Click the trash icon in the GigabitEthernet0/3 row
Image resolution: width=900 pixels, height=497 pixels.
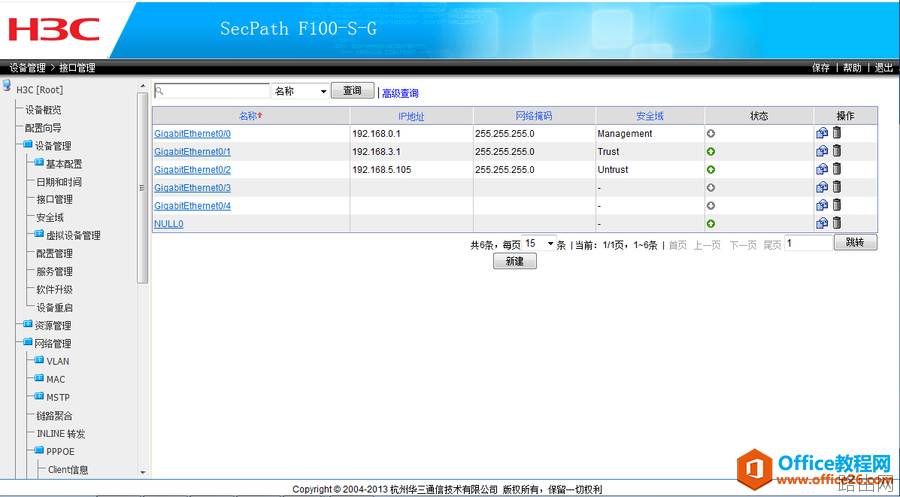(837, 187)
